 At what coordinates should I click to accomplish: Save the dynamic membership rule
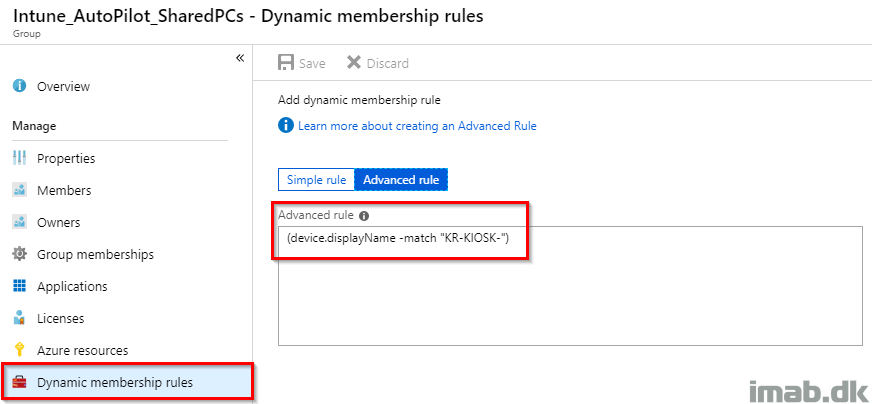pyautogui.click(x=301, y=63)
